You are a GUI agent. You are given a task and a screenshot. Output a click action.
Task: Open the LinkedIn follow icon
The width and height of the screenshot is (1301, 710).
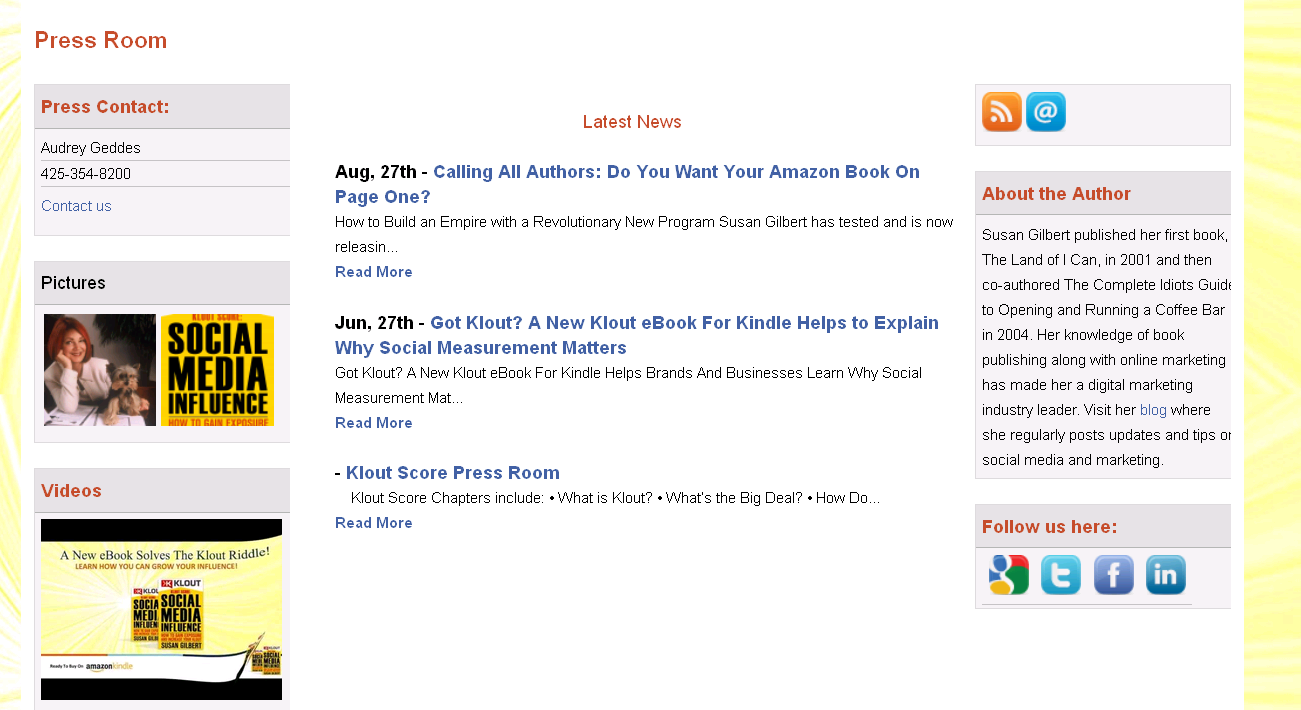(x=1166, y=575)
